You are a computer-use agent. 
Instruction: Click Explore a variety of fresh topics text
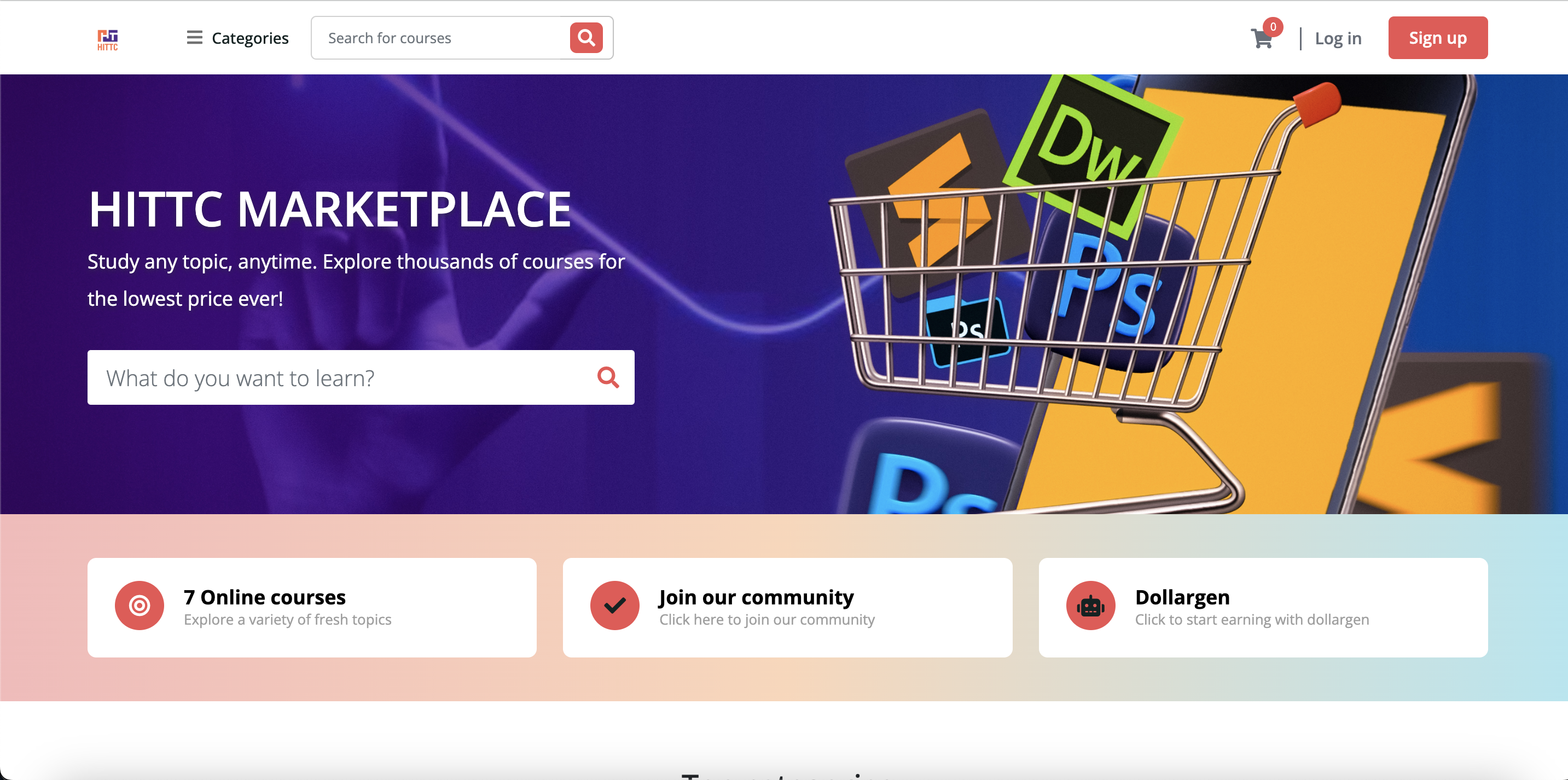[x=287, y=619]
